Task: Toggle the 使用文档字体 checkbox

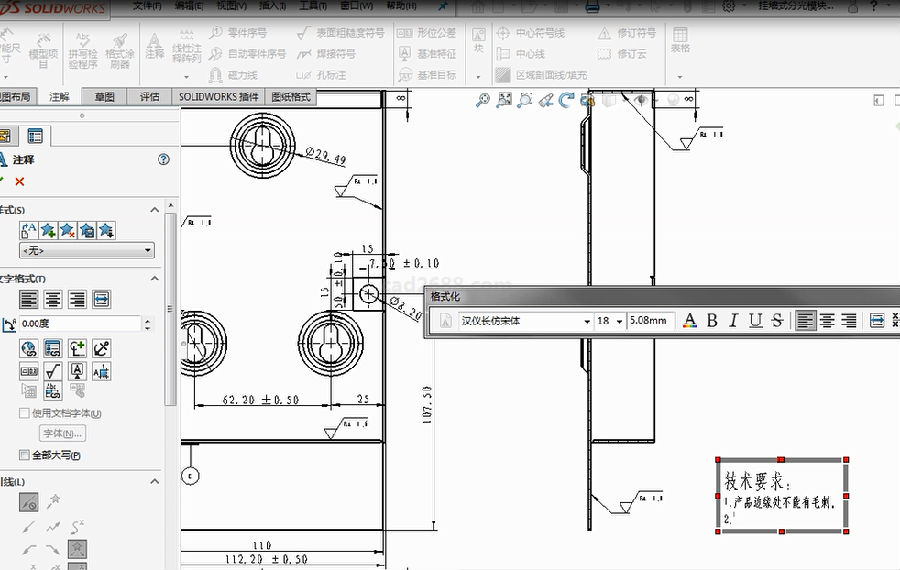Action: [25, 413]
